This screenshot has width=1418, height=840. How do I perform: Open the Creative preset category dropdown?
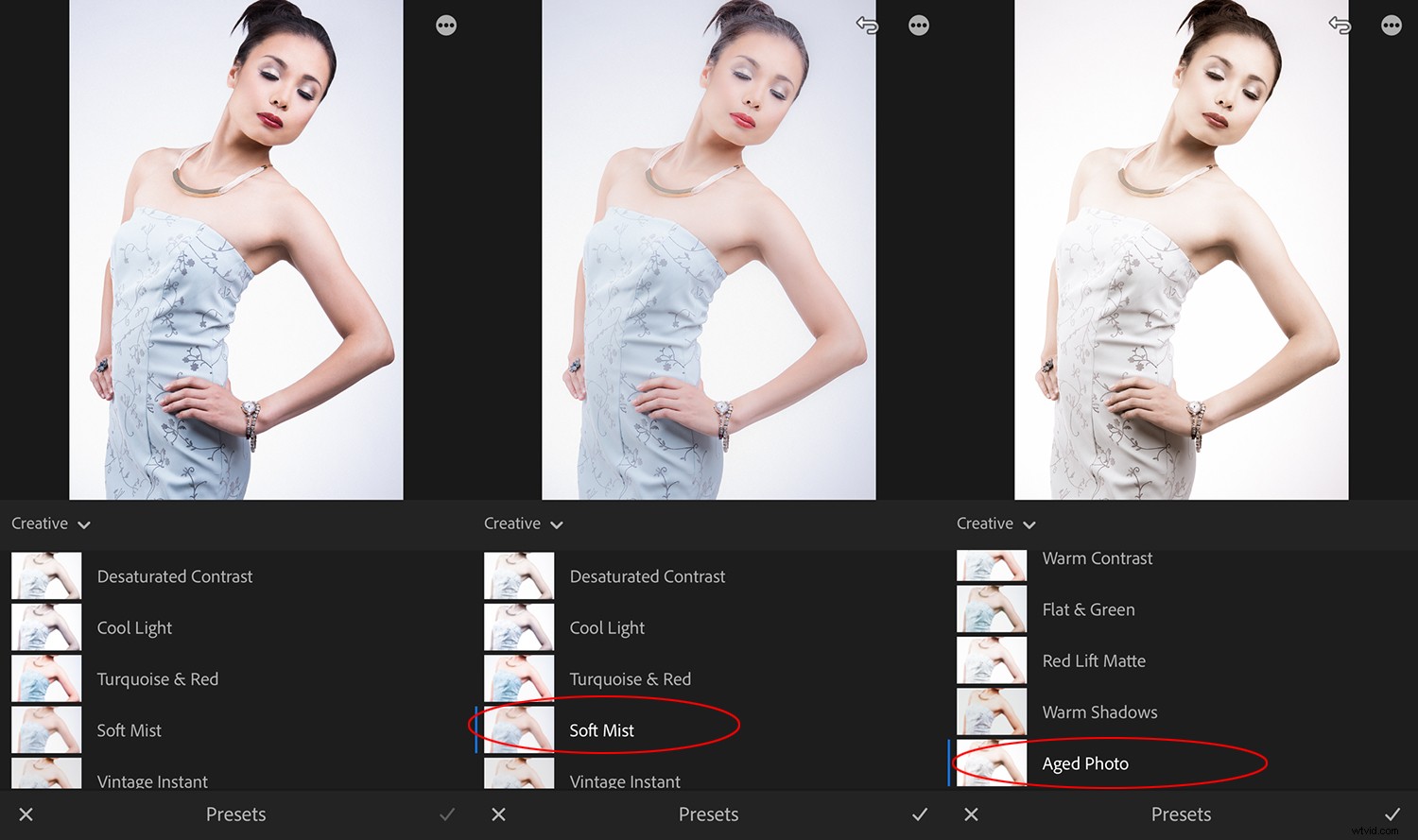[51, 523]
